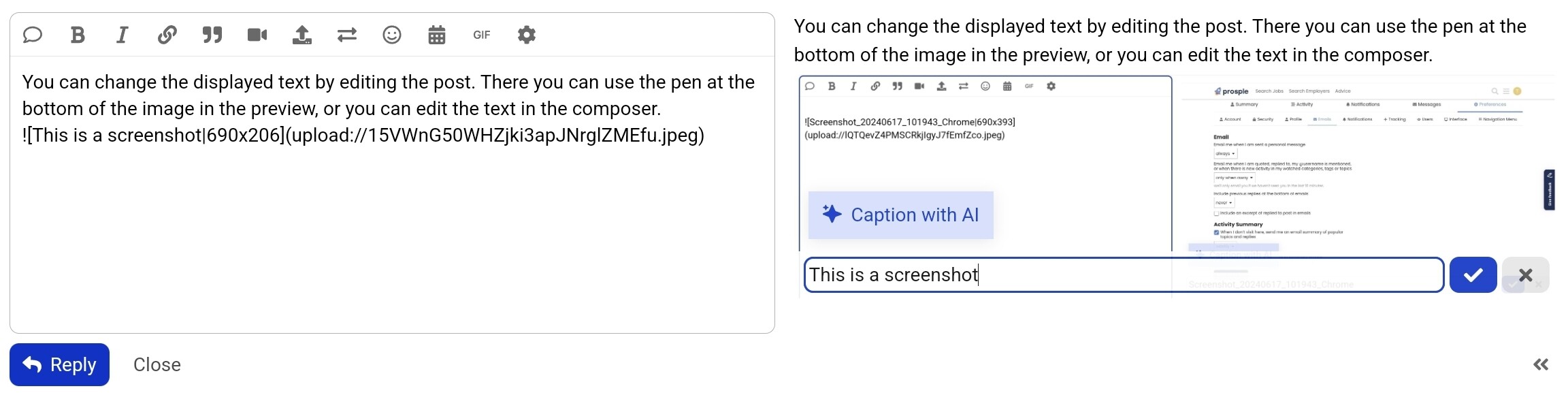Viewport: 1568px width, 395px height.
Task: Click the speech bubble whisper icon
Action: tap(33, 35)
